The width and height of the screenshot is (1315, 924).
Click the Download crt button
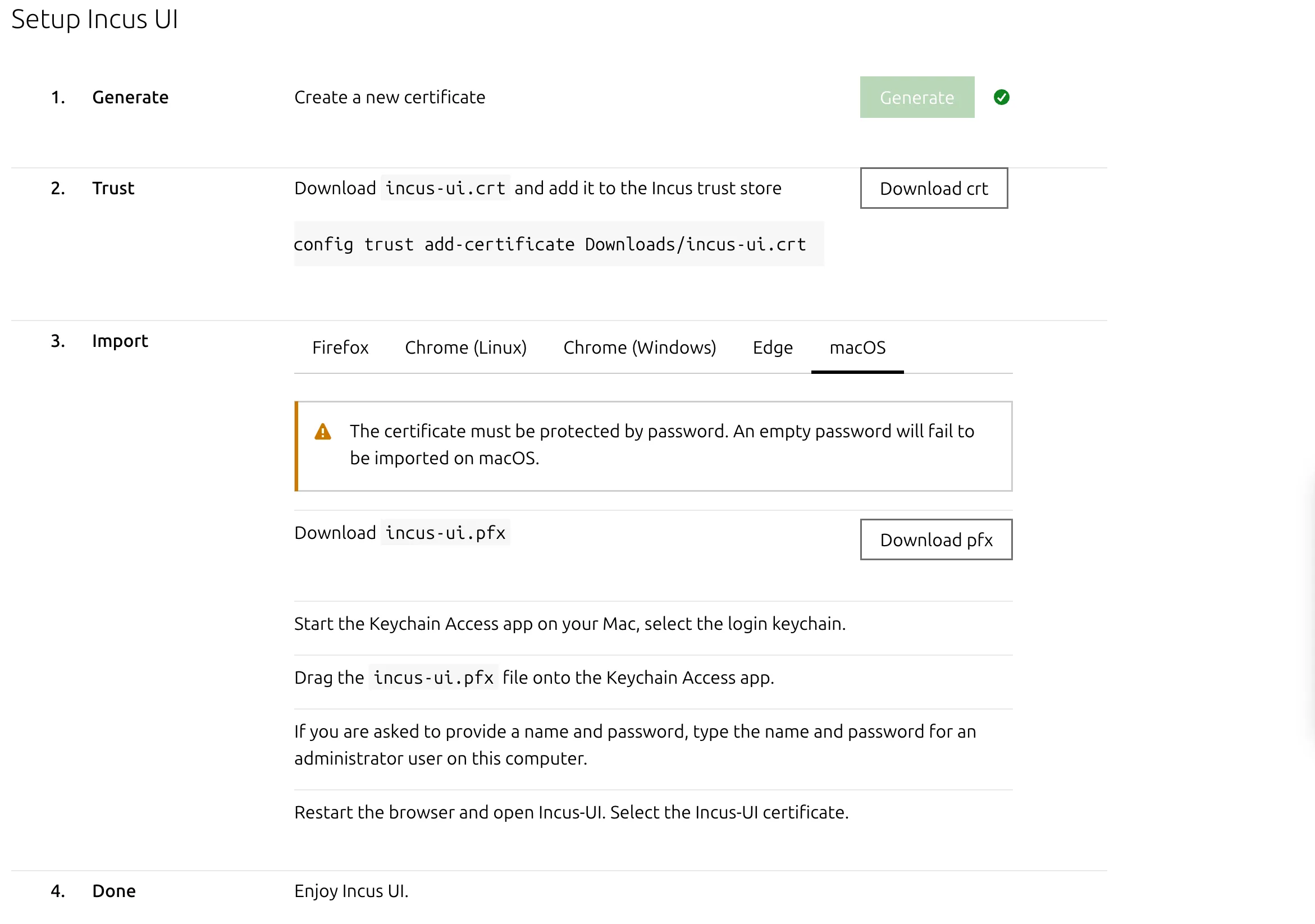click(x=934, y=189)
